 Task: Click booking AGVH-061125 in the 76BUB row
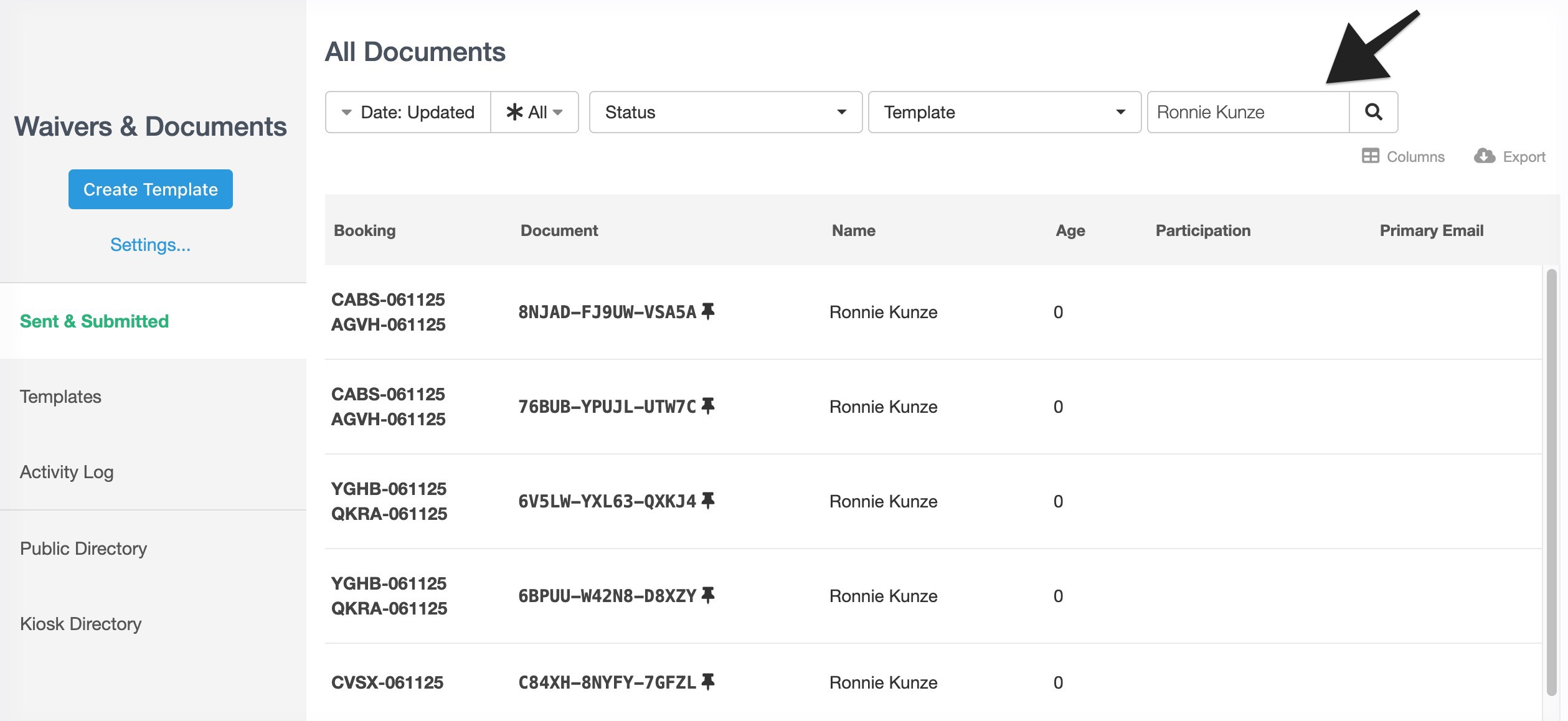[389, 419]
